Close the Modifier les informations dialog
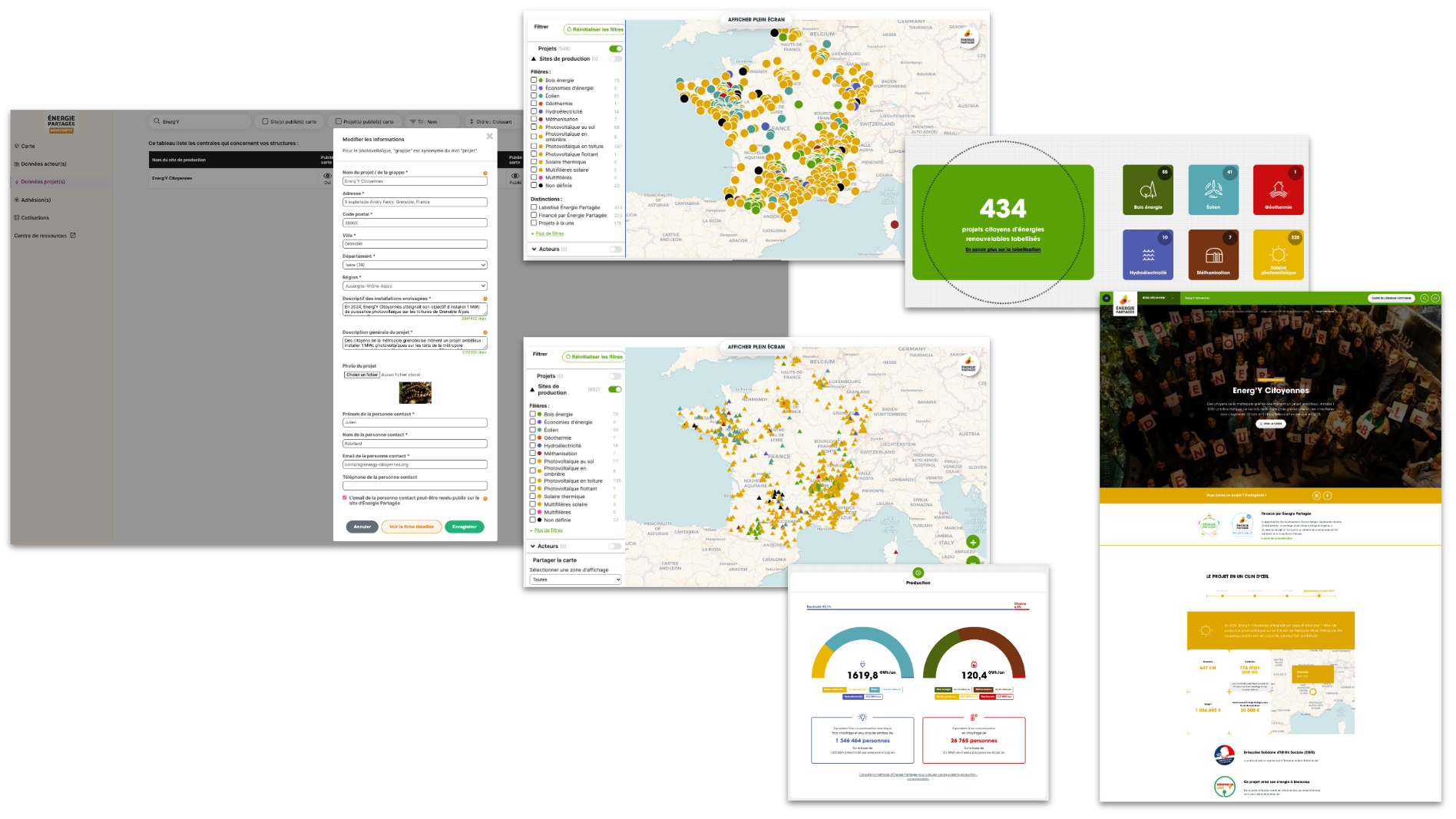1456x819 pixels. [489, 137]
